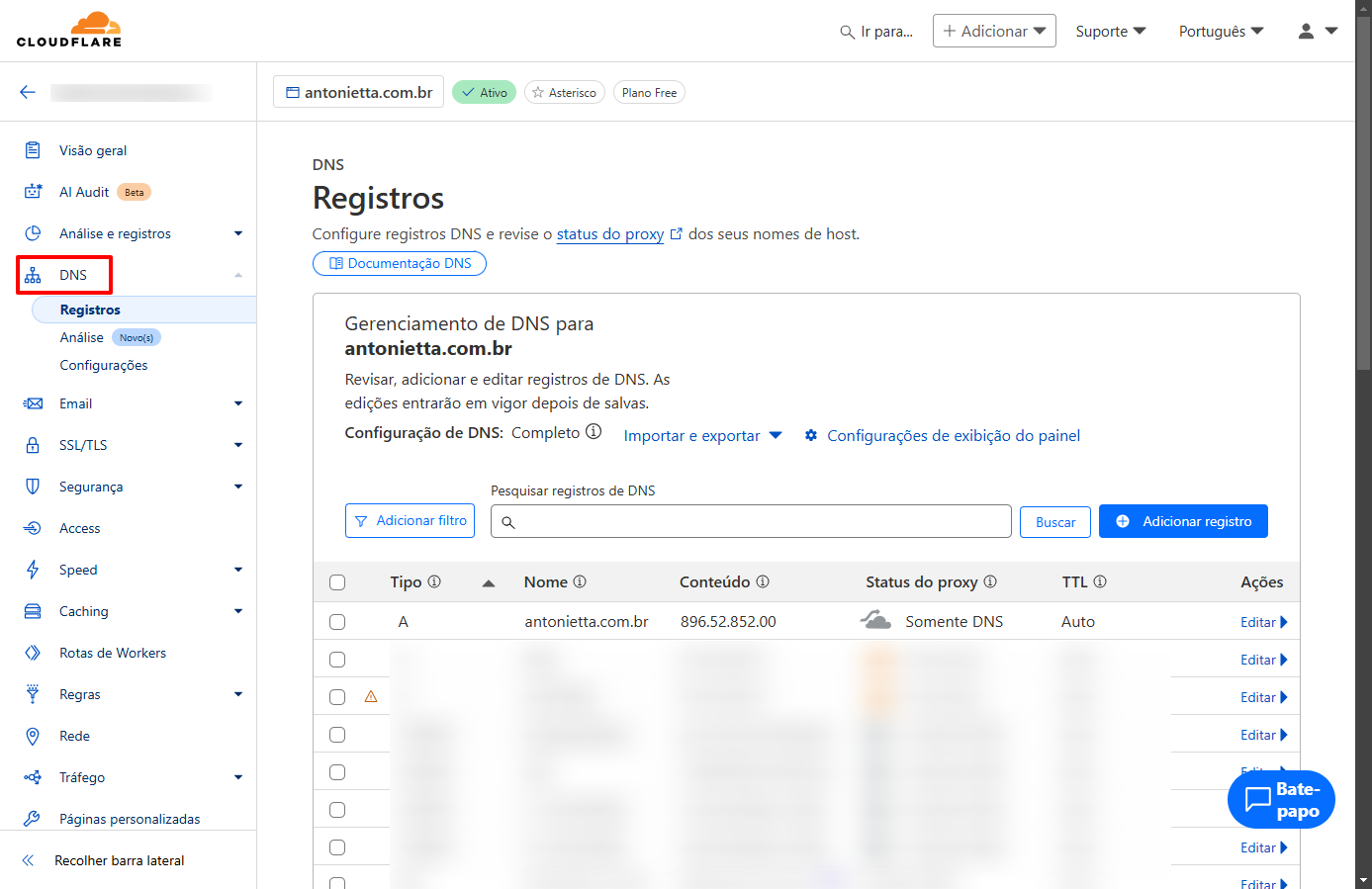This screenshot has width=1372, height=889.
Task: Open the Bate-papo chat bubble
Action: [x=1281, y=800]
